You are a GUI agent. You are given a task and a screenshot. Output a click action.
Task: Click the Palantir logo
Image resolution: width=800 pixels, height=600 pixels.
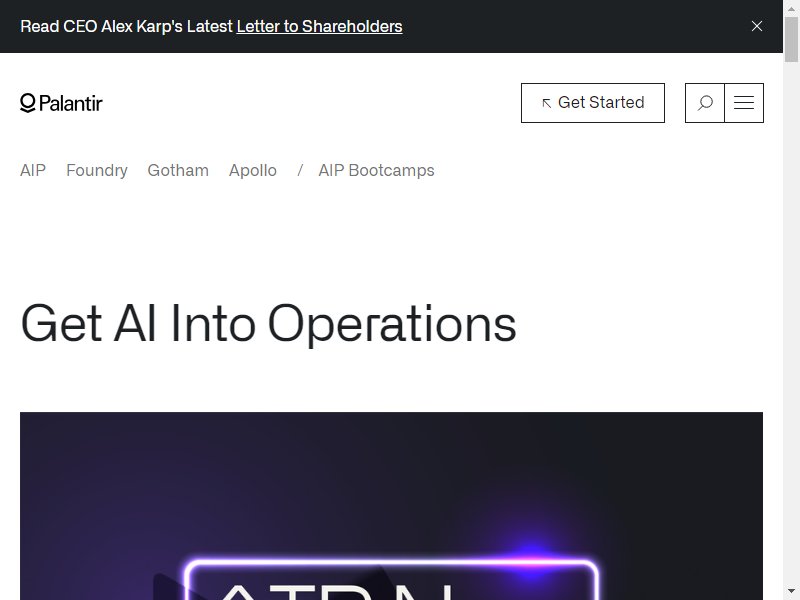pyautogui.click(x=61, y=103)
